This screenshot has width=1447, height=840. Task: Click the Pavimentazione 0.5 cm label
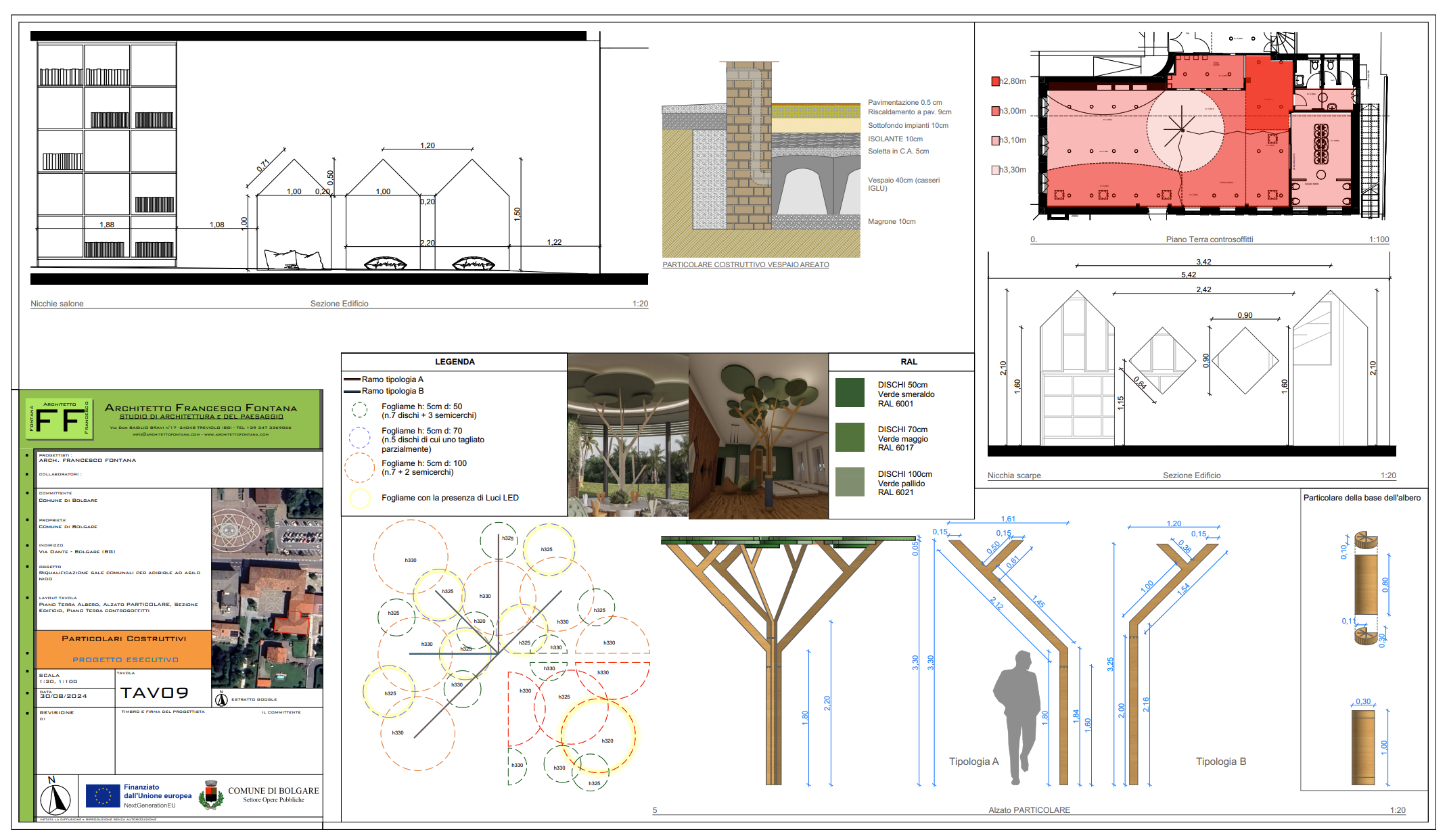pyautogui.click(x=904, y=103)
